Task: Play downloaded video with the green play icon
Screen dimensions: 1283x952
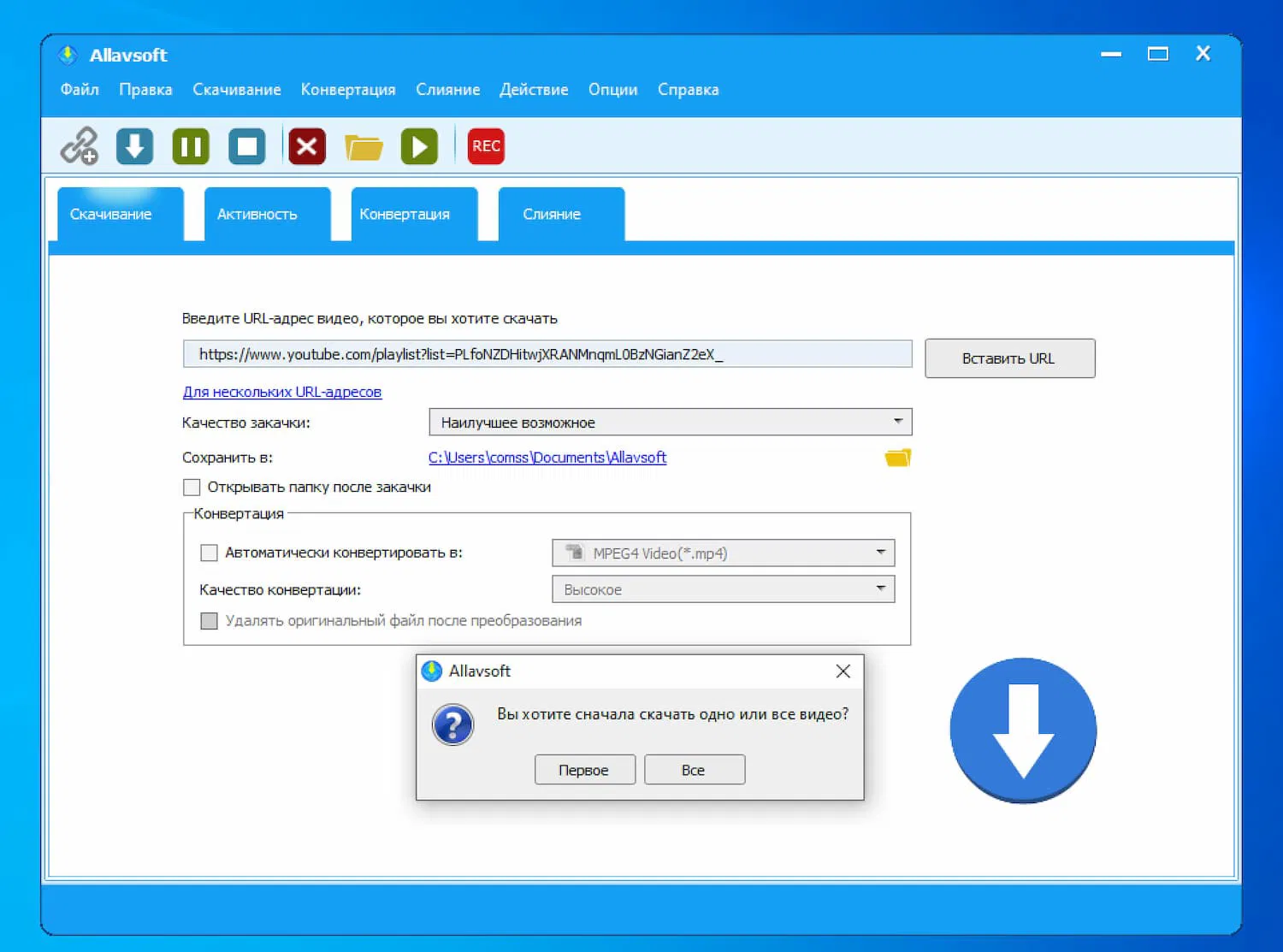Action: (419, 146)
